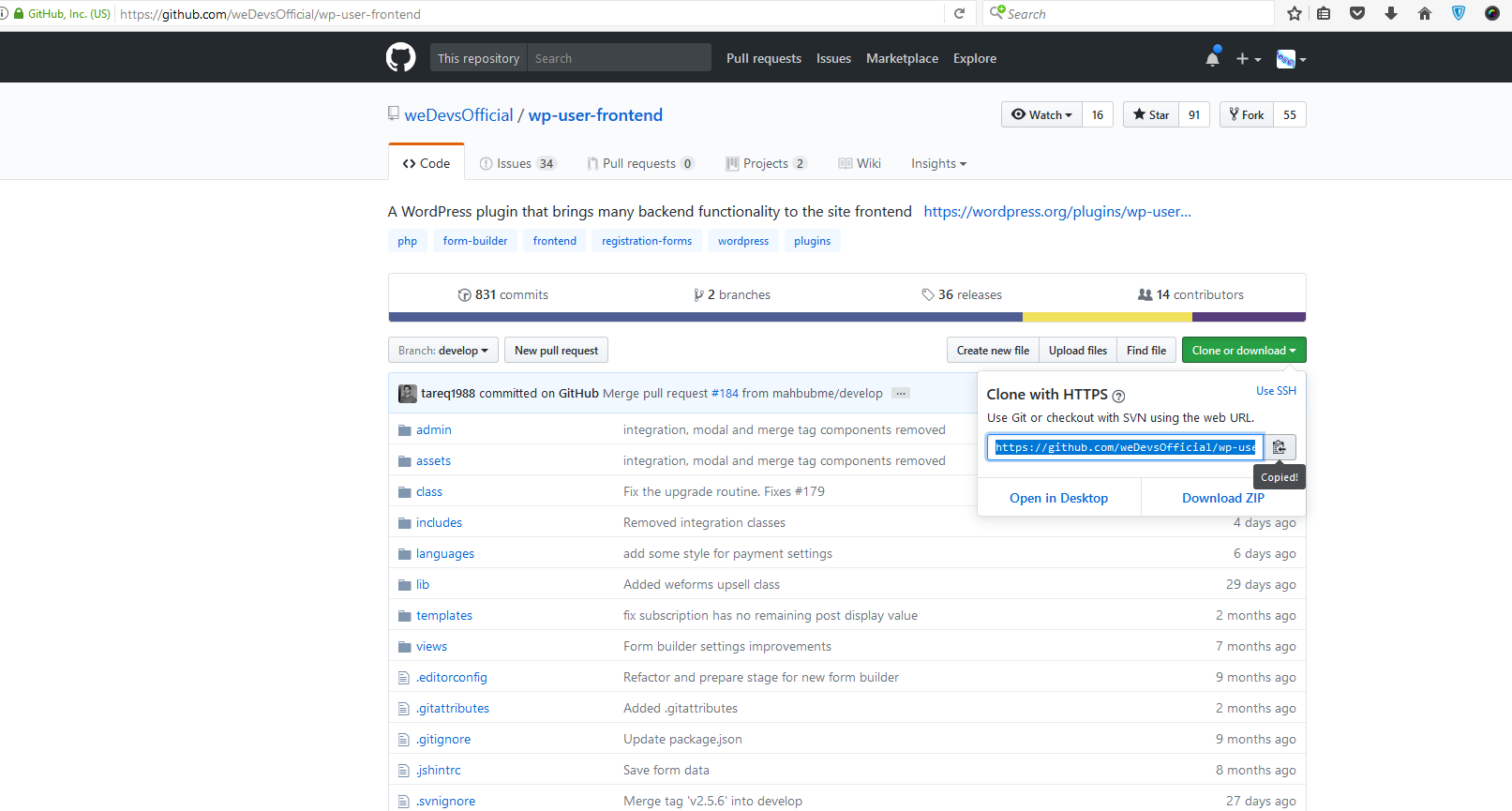The image size is (1512, 811).
Task: Expand the commit message ellipsis
Action: 901,393
